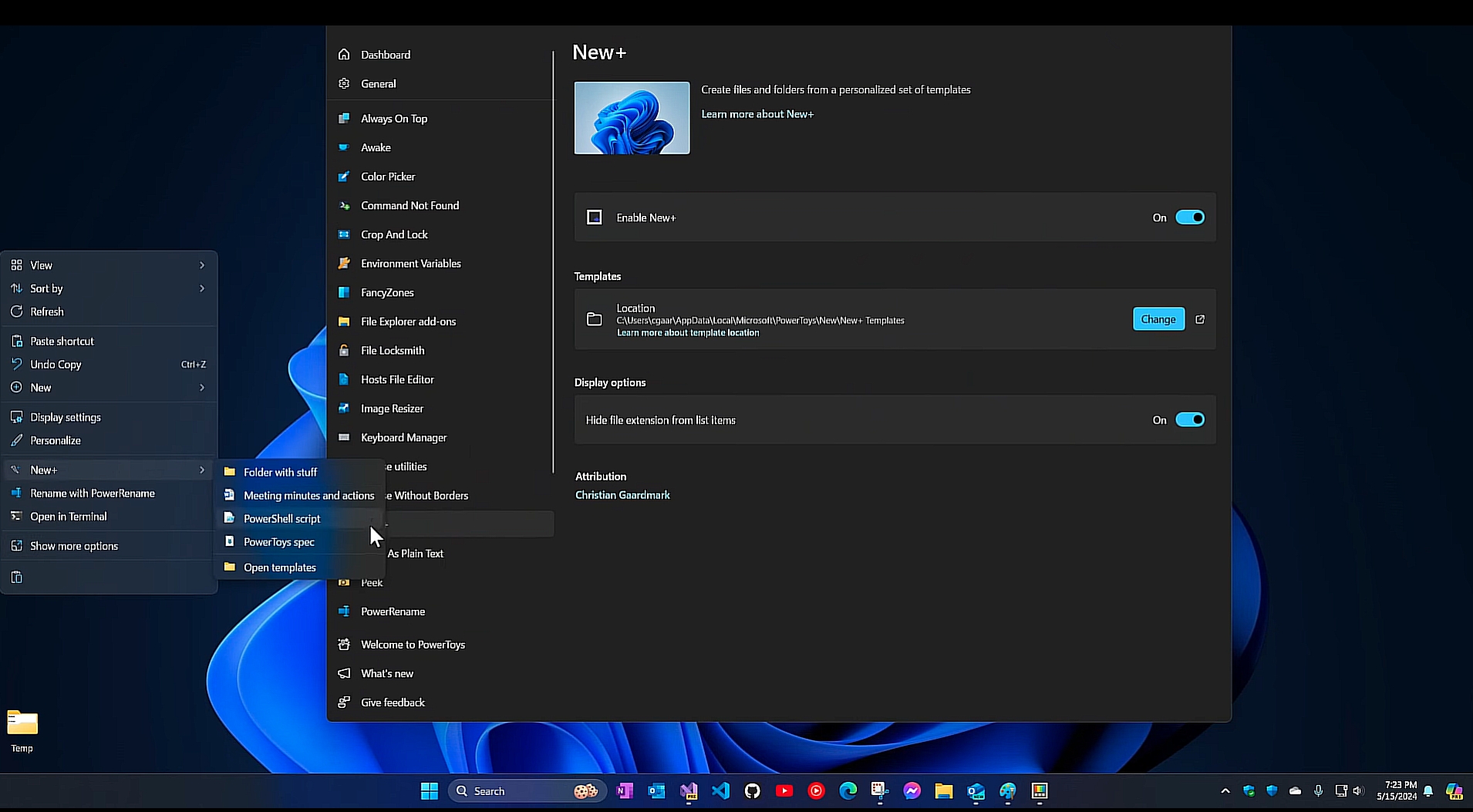Toggle Hide file extension from list items
This screenshot has width=1473, height=812.
pyautogui.click(x=1190, y=420)
